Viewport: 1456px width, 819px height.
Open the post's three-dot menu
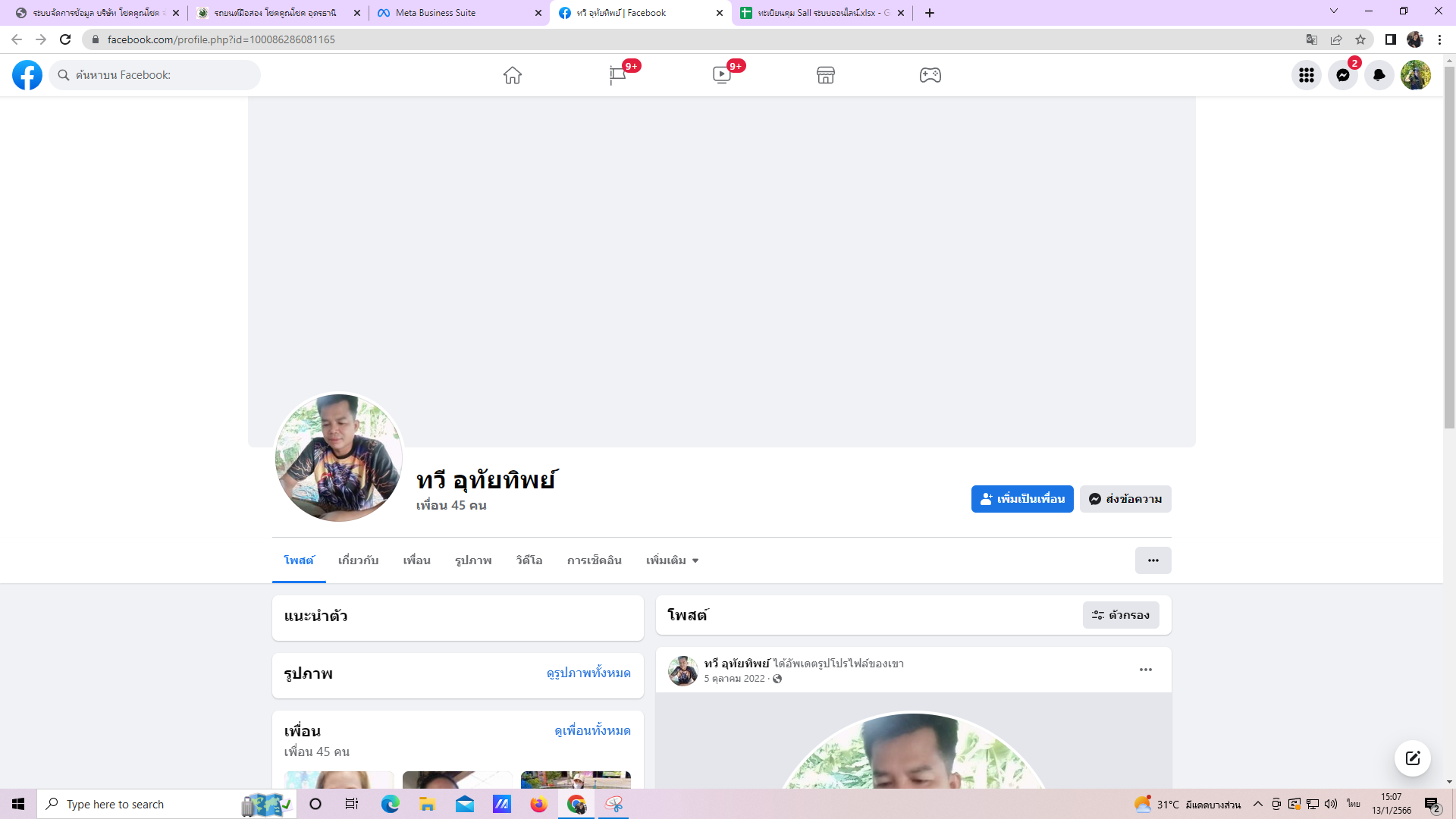(1146, 670)
